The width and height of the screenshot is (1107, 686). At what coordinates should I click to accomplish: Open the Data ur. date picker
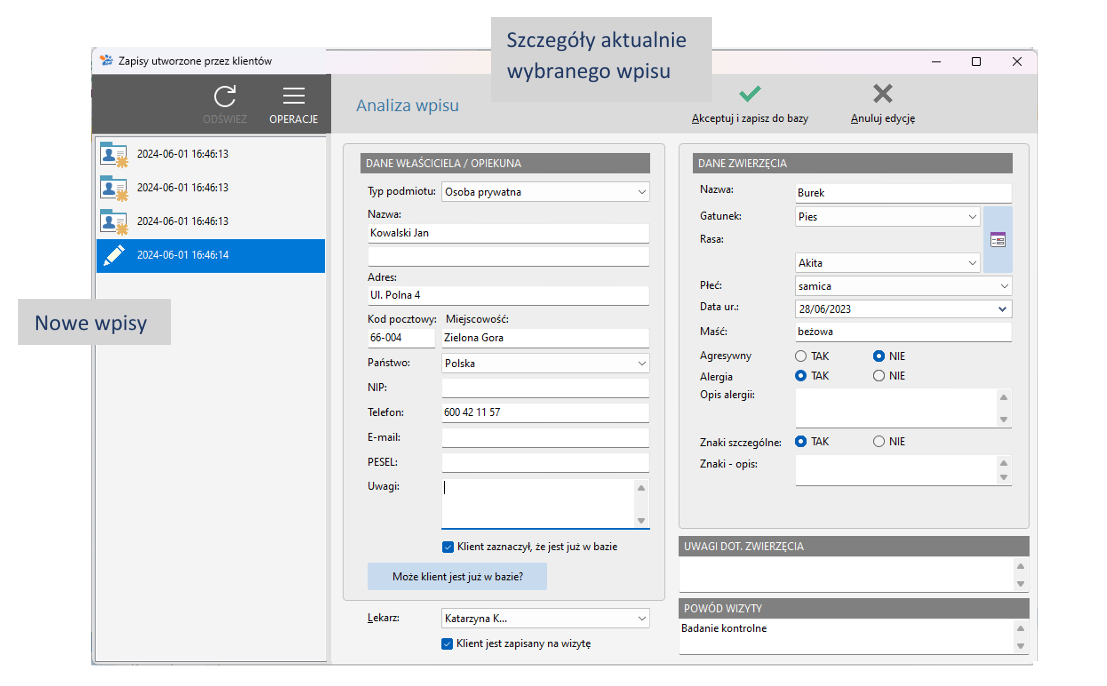pos(1002,309)
